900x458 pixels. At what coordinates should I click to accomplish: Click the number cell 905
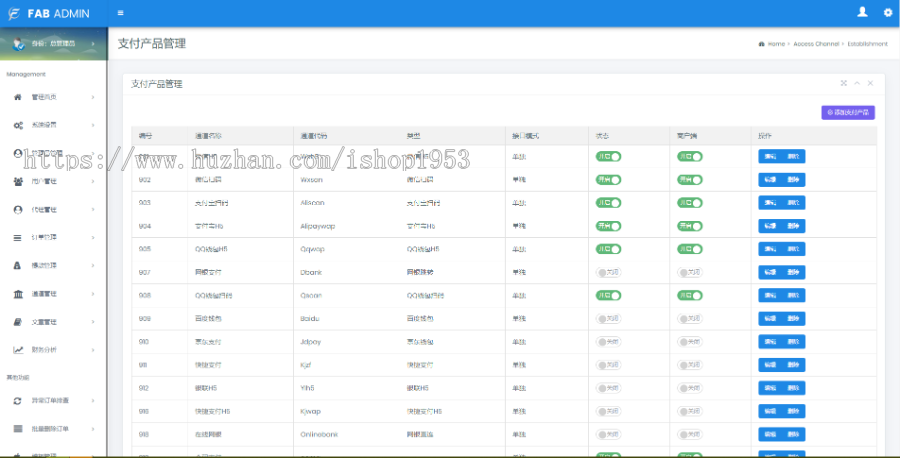[145, 249]
